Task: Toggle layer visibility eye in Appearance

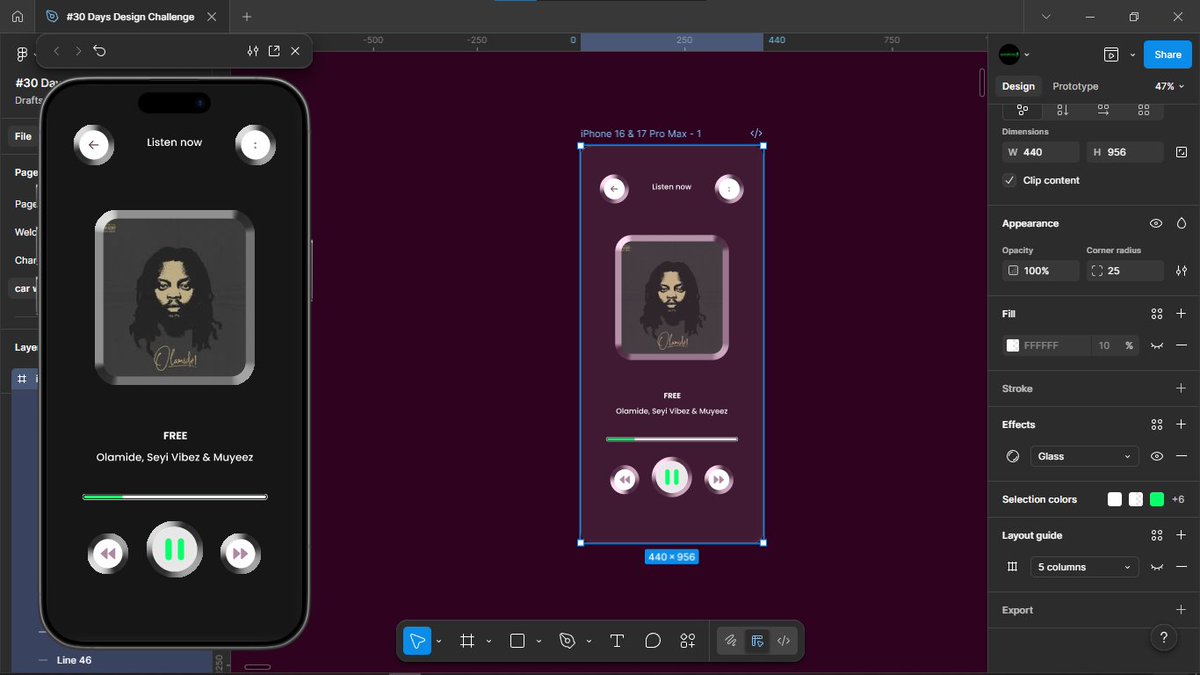Action: coord(1156,223)
